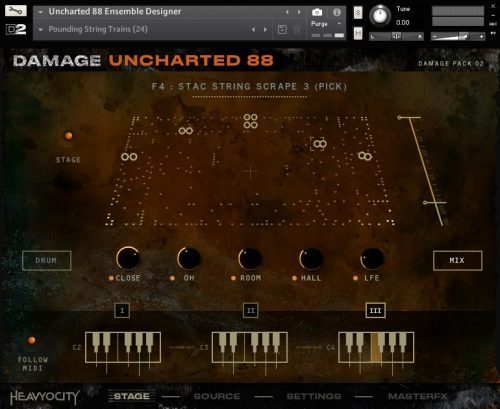Click the MIX button

(457, 260)
